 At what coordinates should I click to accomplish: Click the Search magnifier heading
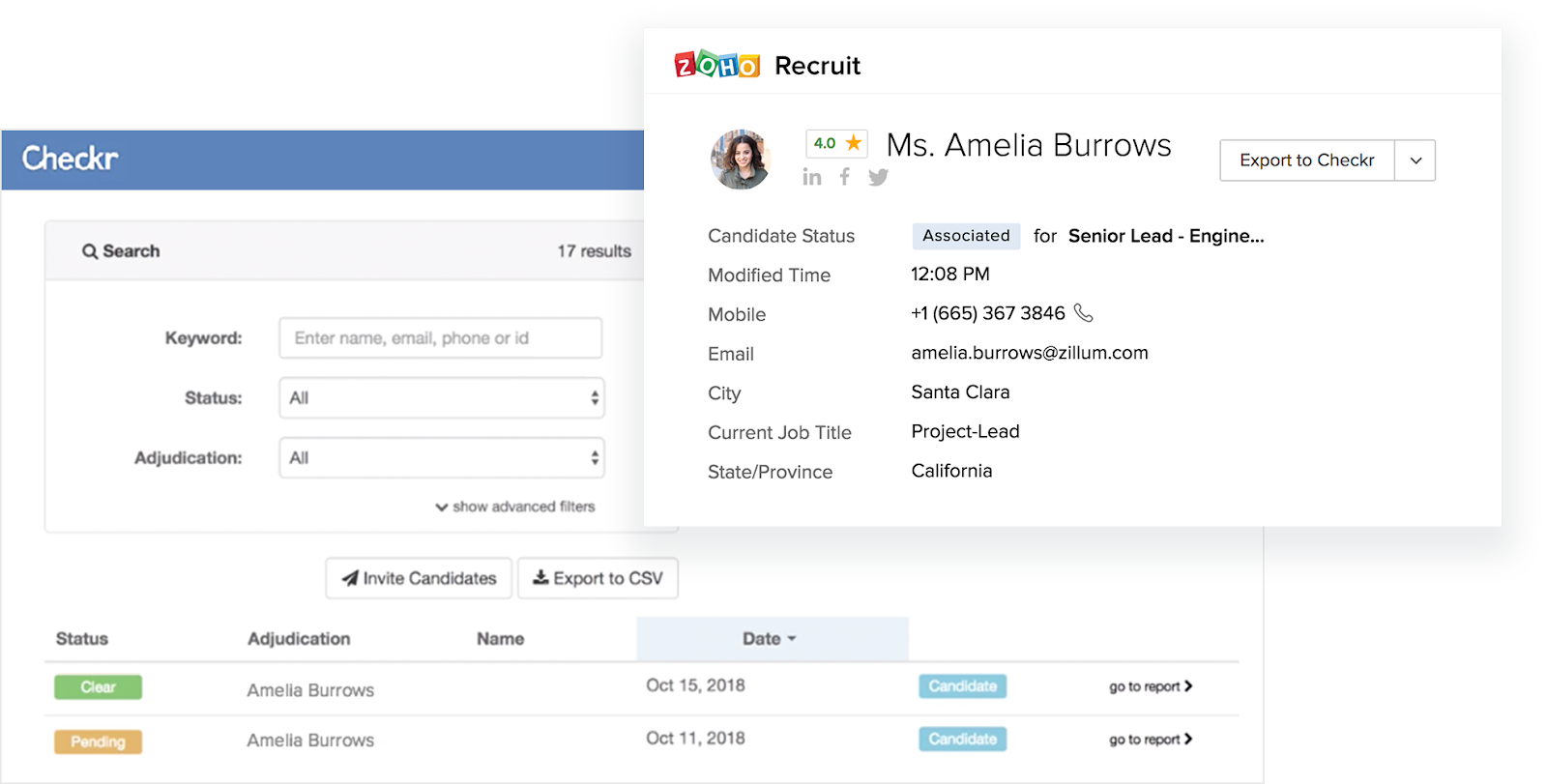pos(121,251)
